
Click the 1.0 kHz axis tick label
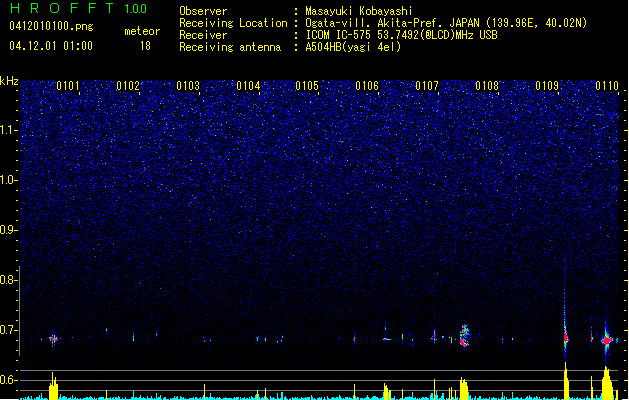coord(9,181)
